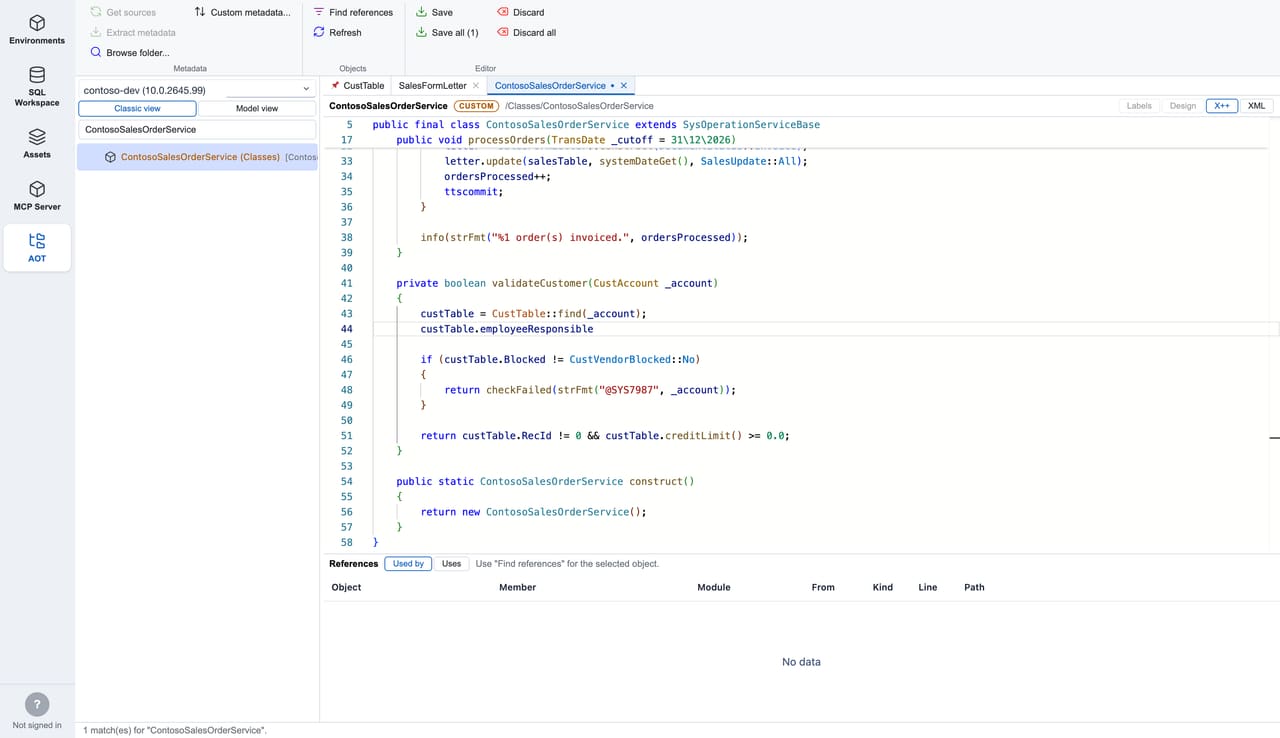Switch to XML view
Image resolution: width=1280 pixels, height=738 pixels.
1256,105
